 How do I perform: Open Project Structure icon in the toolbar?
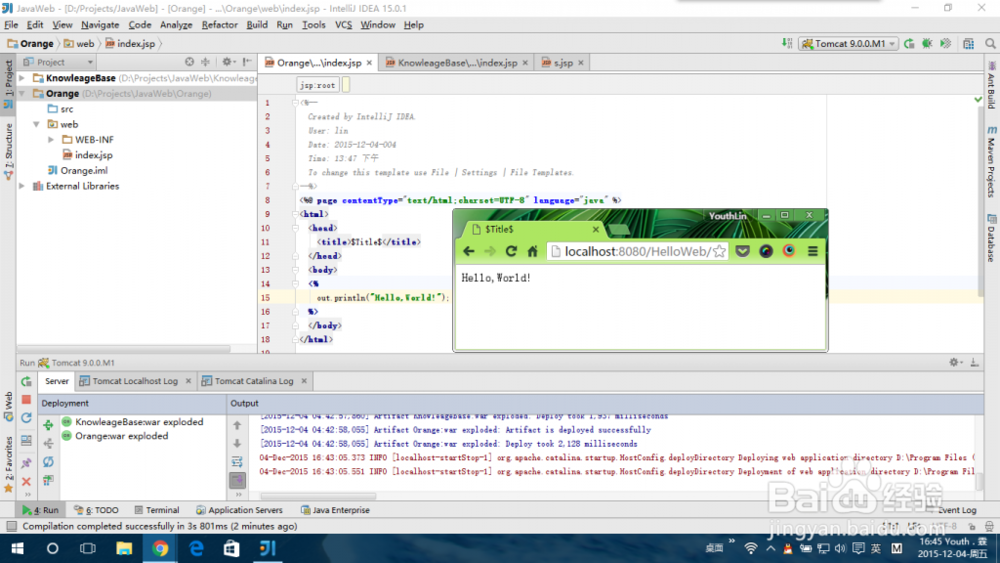click(969, 43)
